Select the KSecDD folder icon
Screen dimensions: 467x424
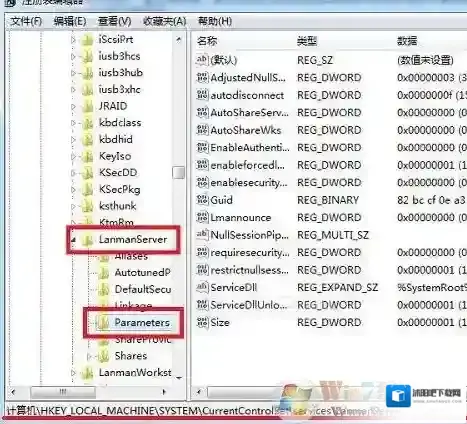tap(87, 173)
